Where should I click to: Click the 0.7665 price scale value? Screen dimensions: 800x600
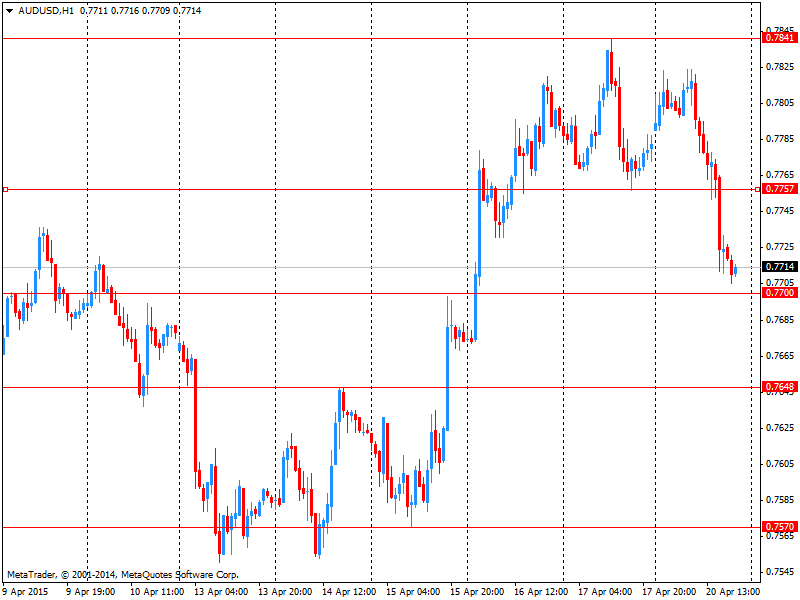[780, 356]
